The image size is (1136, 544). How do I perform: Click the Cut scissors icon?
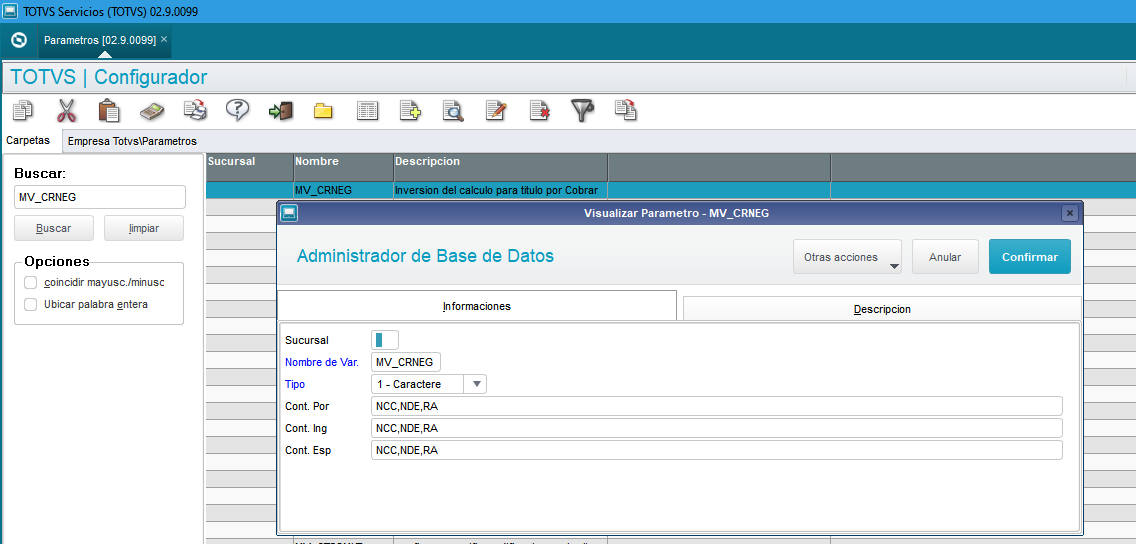66,111
